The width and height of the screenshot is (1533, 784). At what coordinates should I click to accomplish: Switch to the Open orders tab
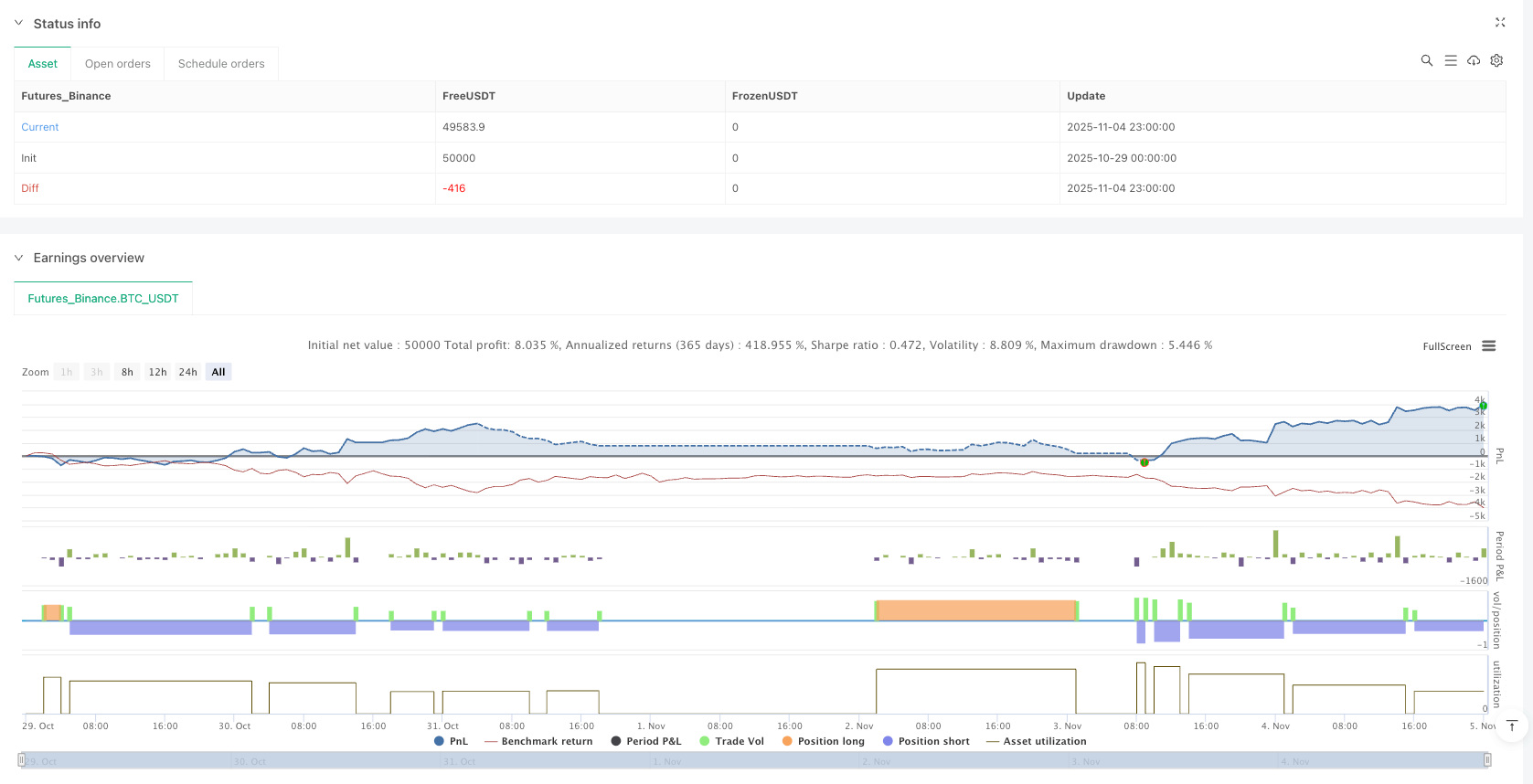(x=117, y=64)
